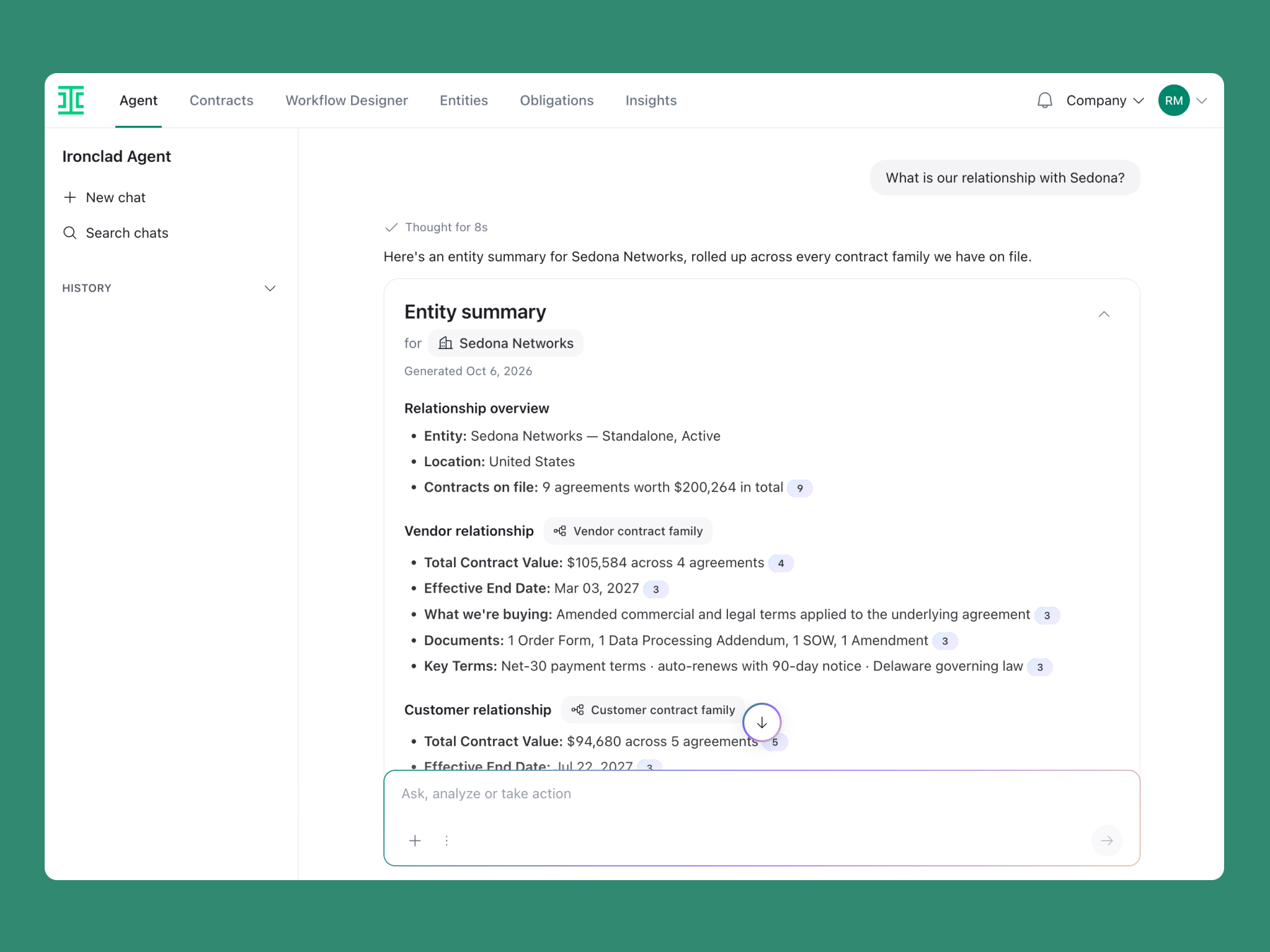Viewport: 1270px width, 952px height.
Task: Click citation badge 3 after Documents line
Action: tap(945, 641)
